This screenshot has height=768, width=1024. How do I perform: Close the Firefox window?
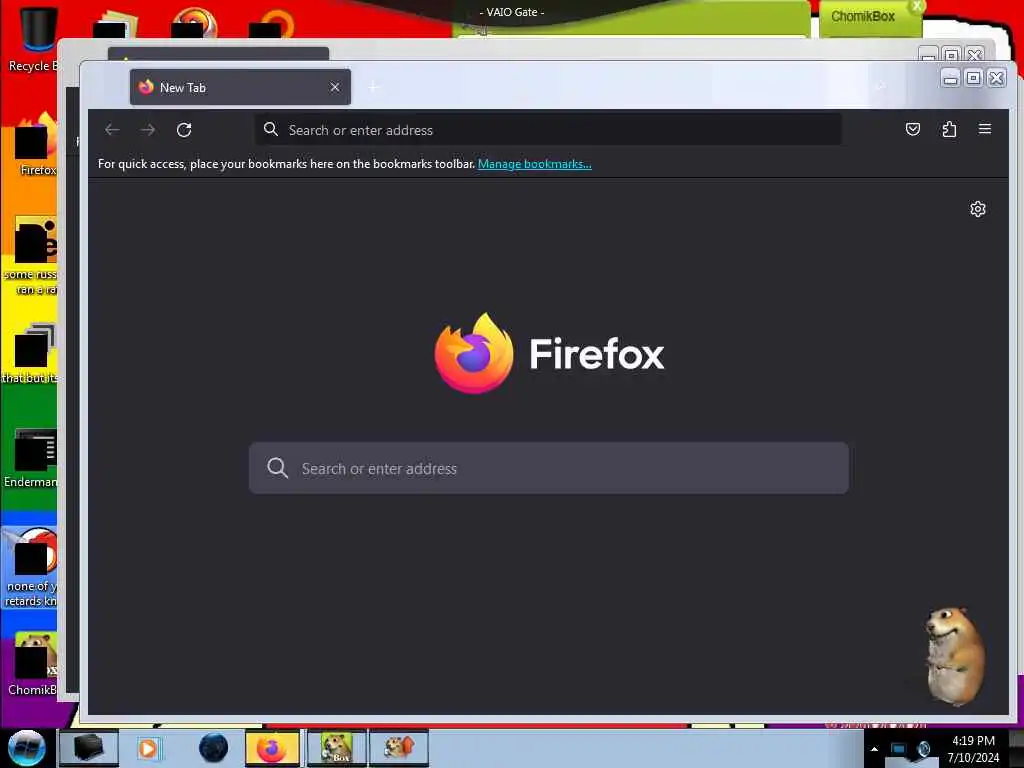[x=996, y=78]
